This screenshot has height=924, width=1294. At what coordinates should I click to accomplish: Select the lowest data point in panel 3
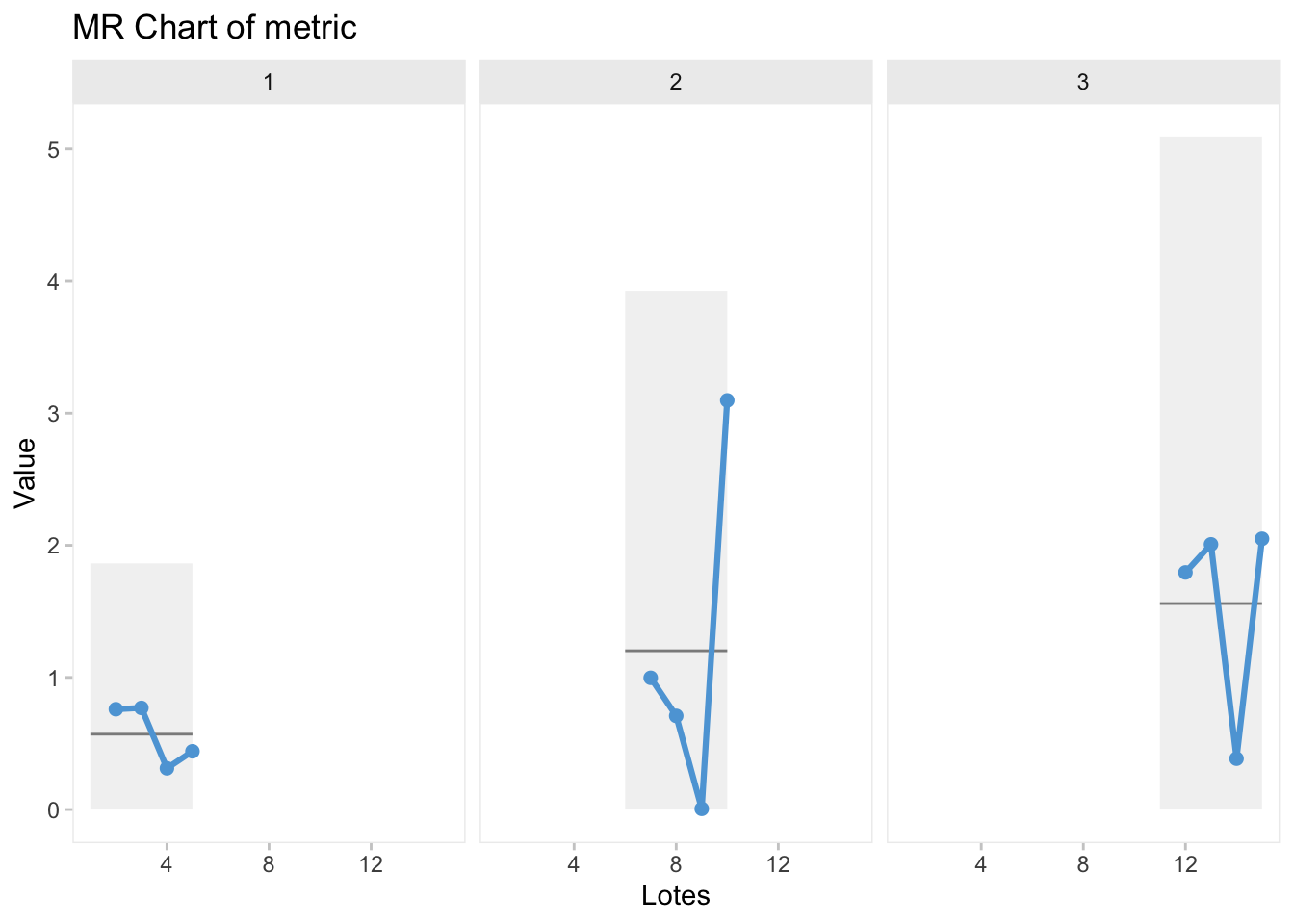coord(1236,758)
